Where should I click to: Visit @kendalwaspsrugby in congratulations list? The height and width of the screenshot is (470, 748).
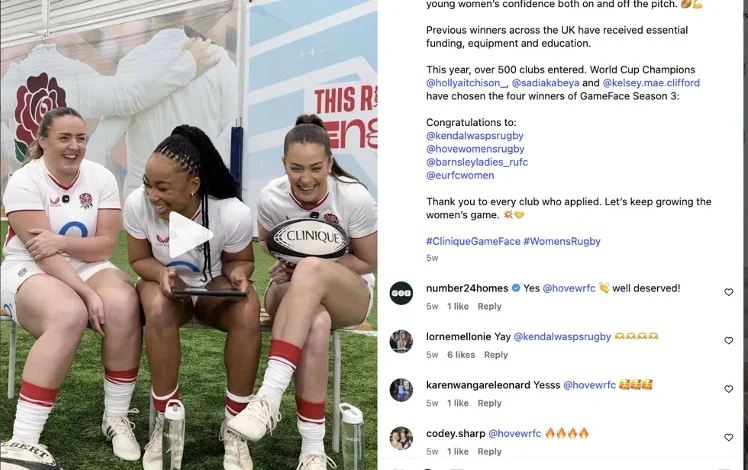475,136
